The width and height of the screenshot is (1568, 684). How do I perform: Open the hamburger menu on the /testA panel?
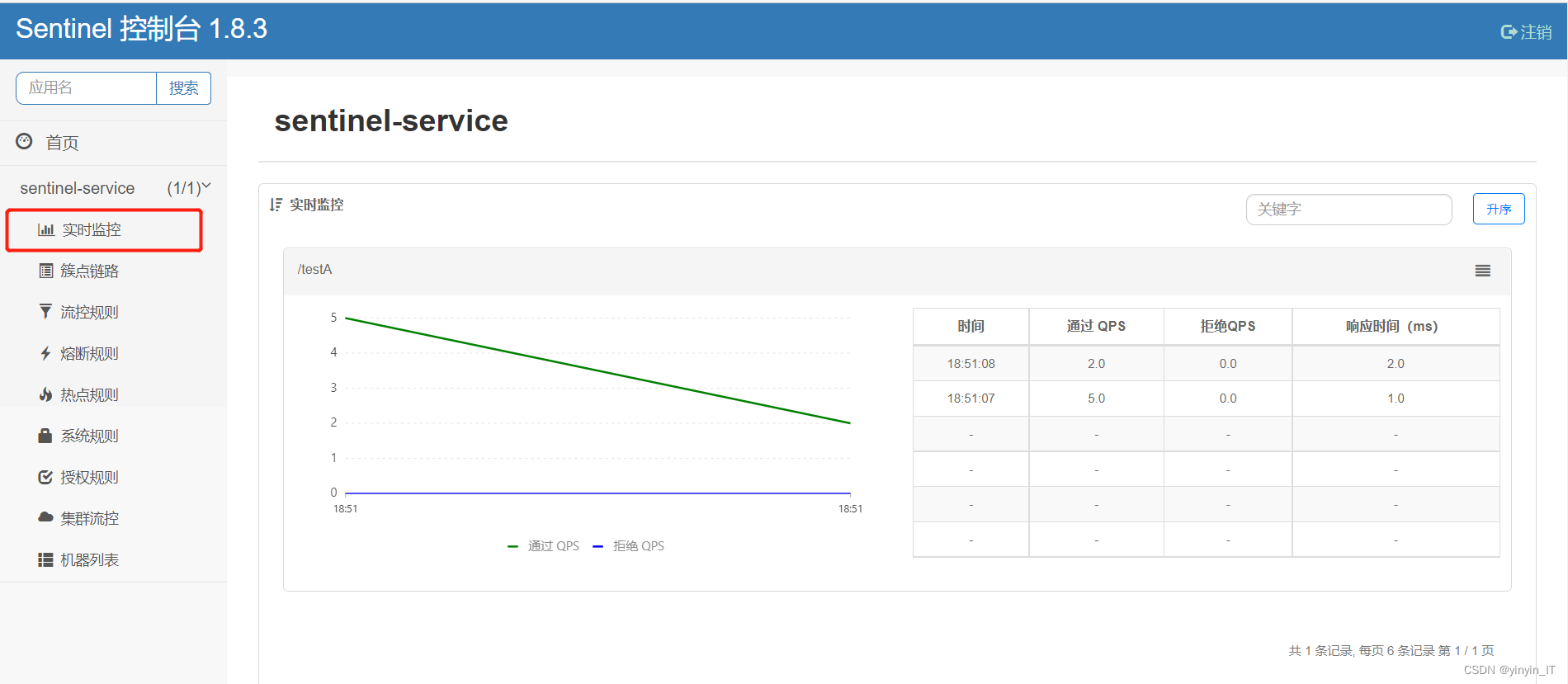click(1483, 271)
